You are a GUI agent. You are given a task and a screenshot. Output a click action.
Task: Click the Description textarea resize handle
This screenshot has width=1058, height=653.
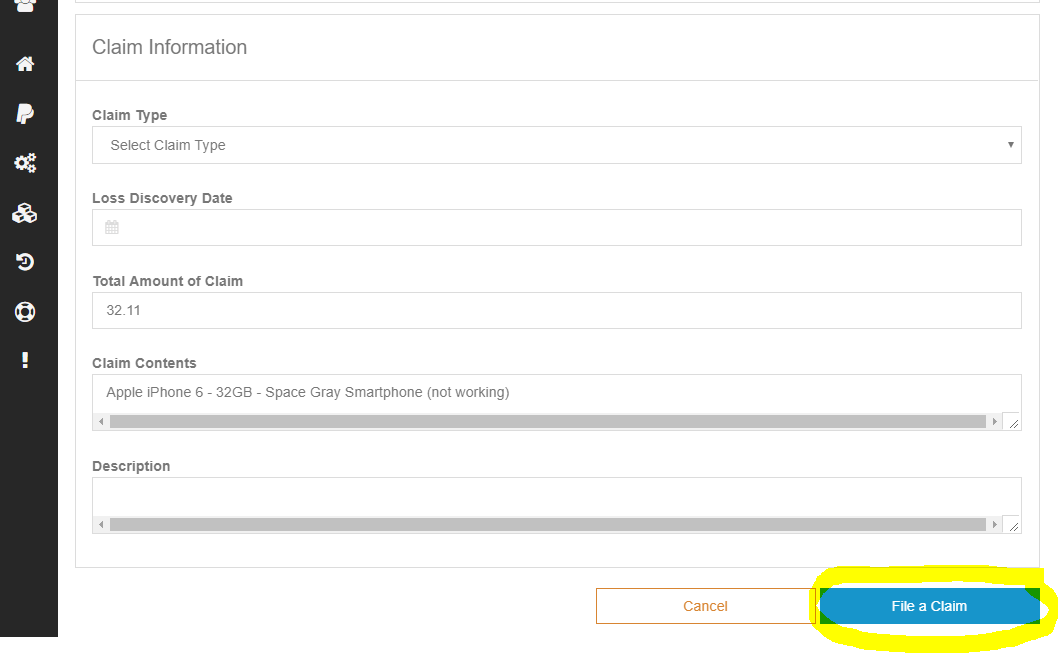(x=1013, y=527)
